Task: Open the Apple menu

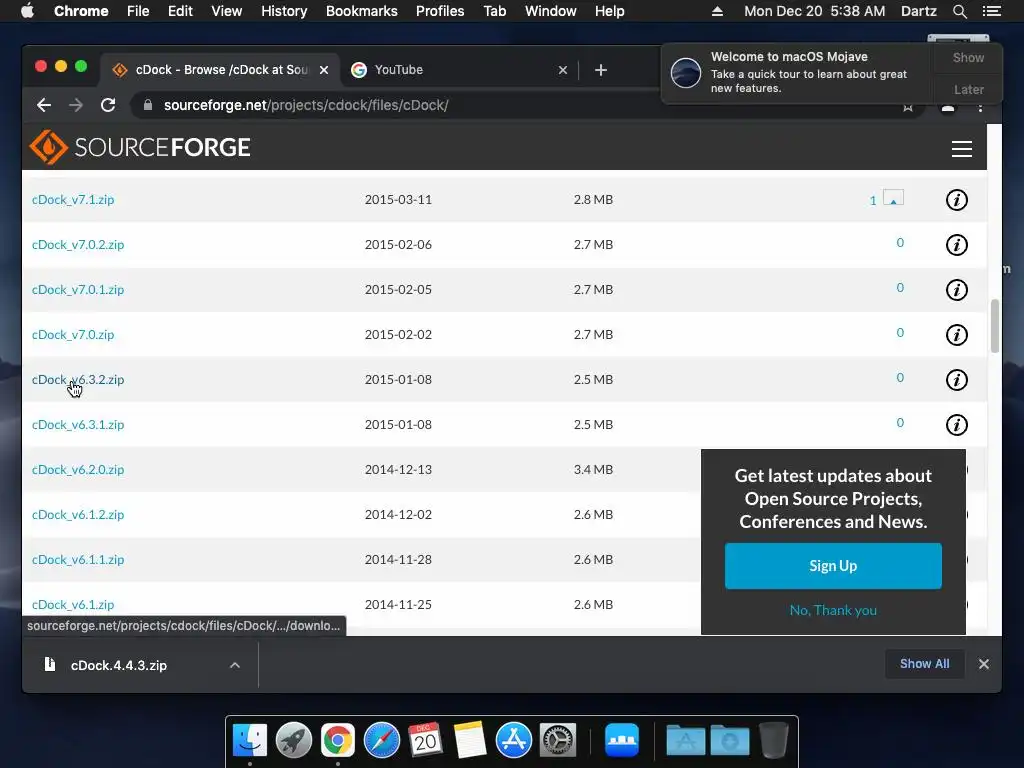Action: [27, 11]
